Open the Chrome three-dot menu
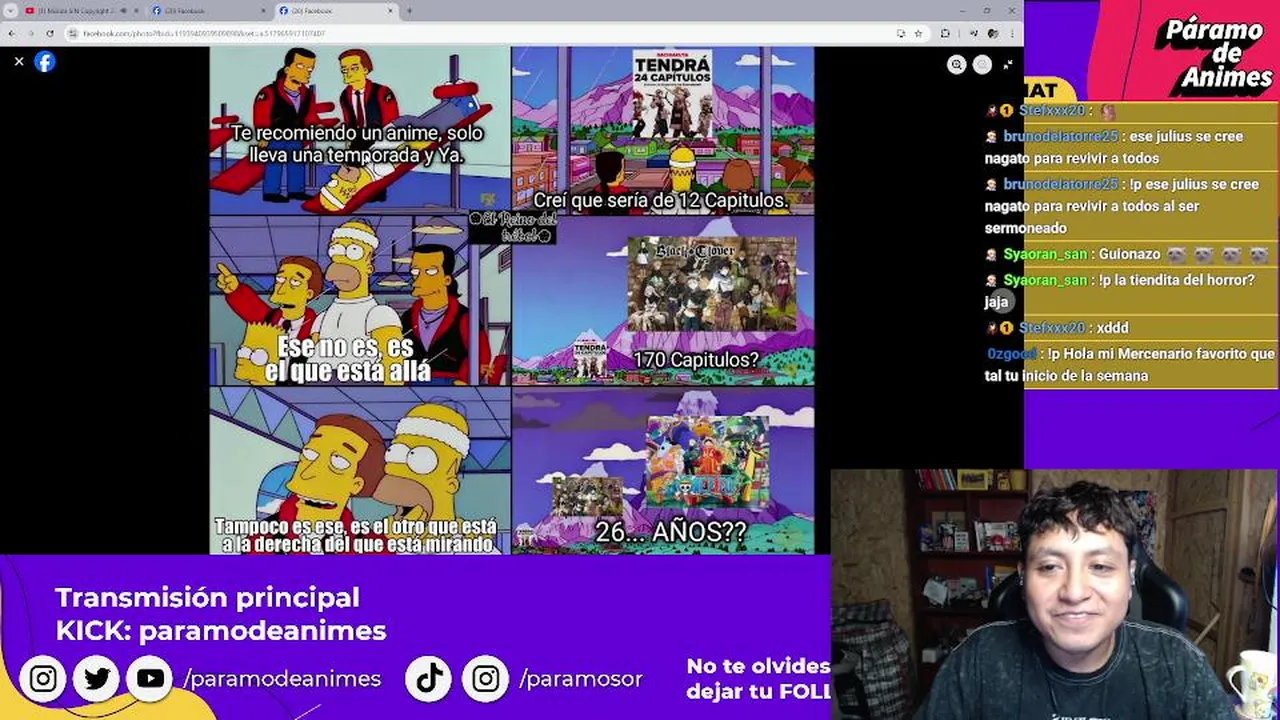Viewport: 1280px width, 720px height. tap(1011, 33)
